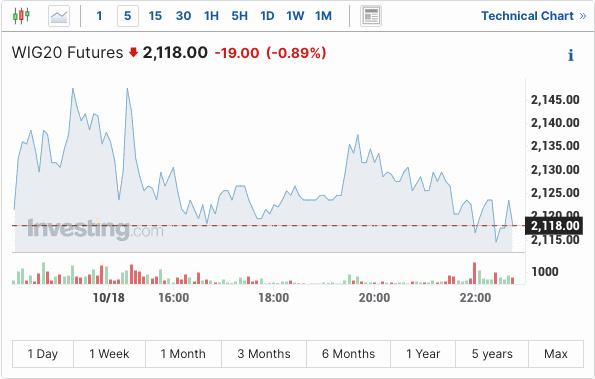Open the Technical Chart link

coord(534,16)
